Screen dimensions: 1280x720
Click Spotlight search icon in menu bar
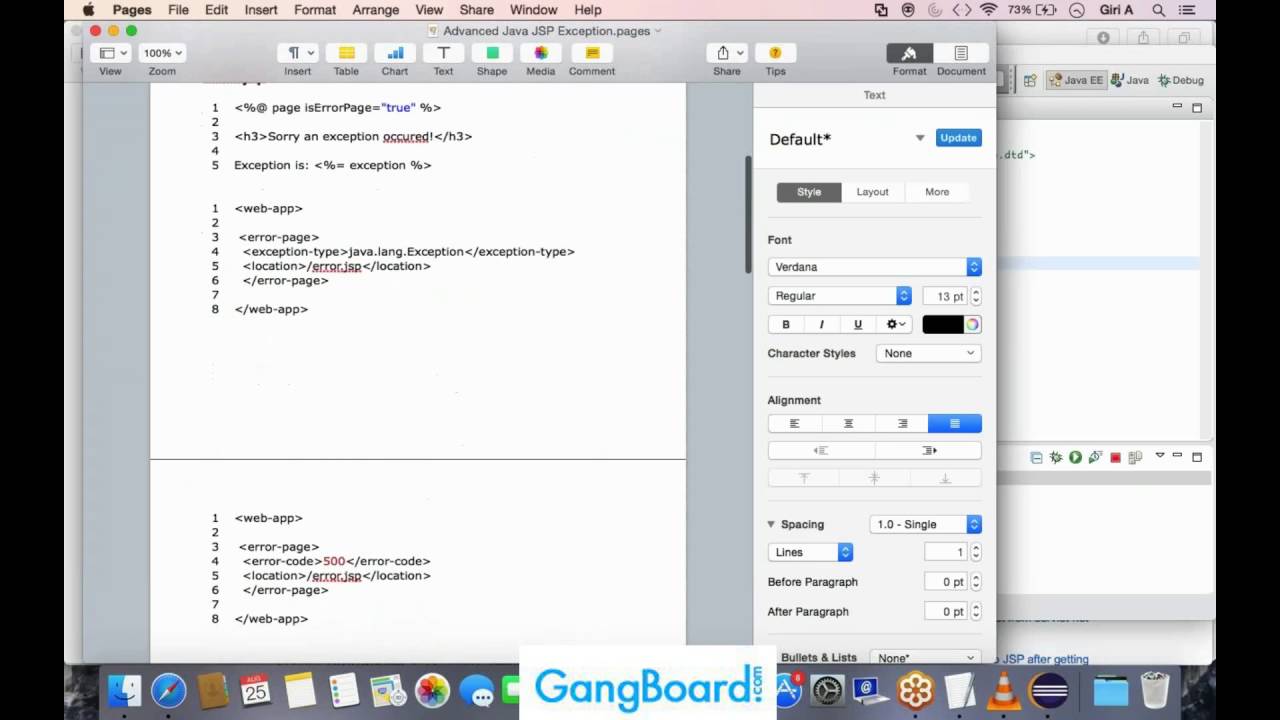point(1158,10)
